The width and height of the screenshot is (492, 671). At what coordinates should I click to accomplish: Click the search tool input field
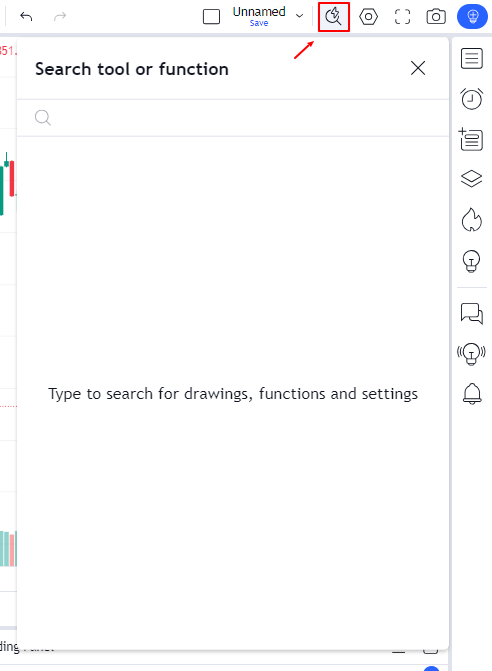[233, 118]
